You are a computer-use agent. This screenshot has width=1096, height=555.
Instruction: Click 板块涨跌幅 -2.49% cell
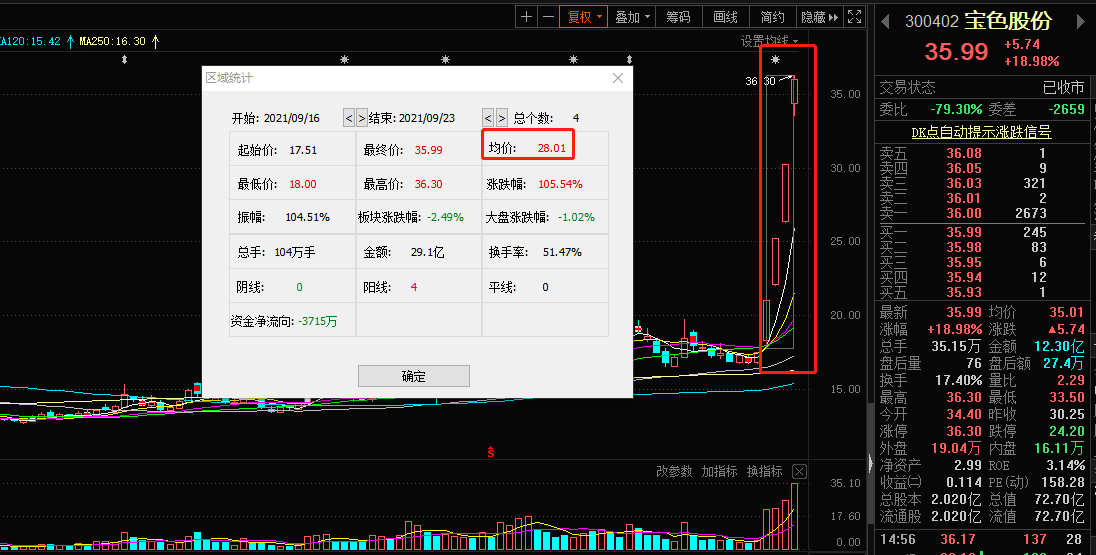tap(419, 217)
